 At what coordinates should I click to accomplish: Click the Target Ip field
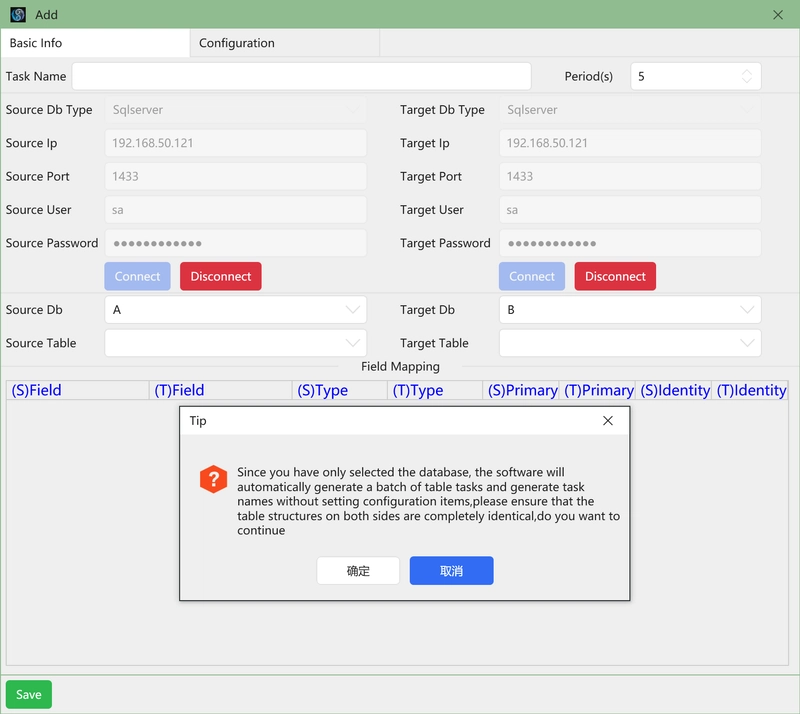630,143
